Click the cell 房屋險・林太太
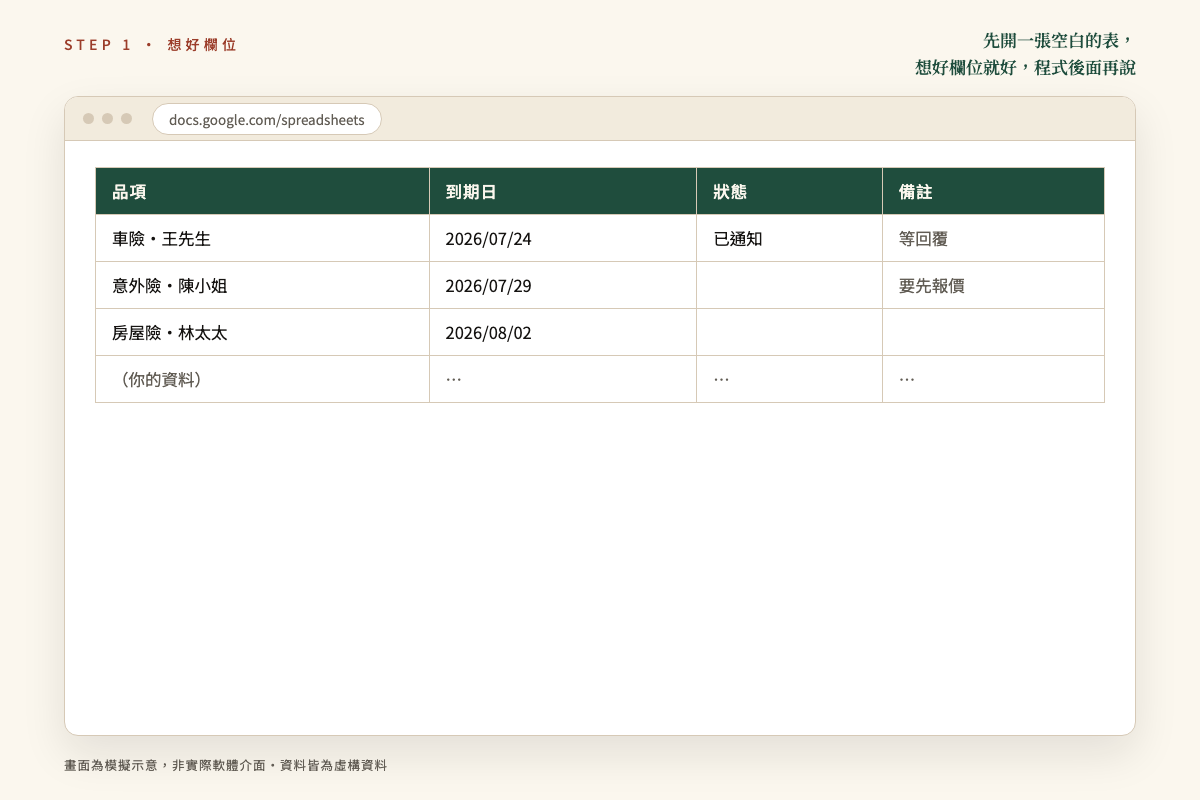Image resolution: width=1200 pixels, height=800 pixels. pos(262,332)
